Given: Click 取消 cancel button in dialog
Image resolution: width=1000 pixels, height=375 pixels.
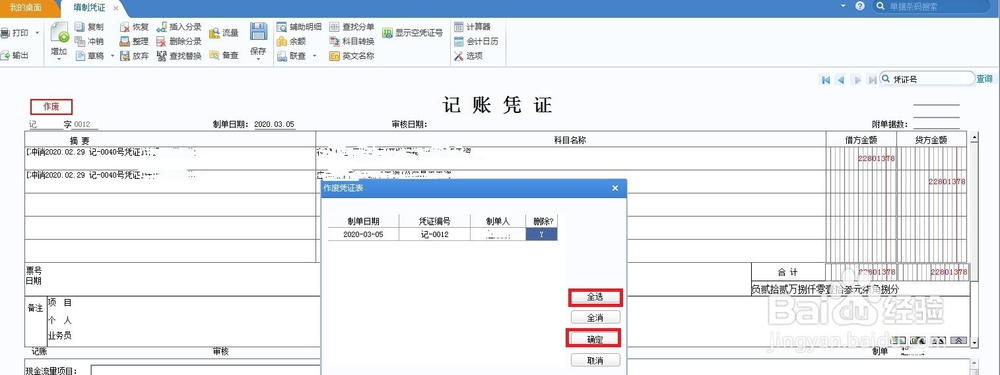Looking at the screenshot, I should (x=594, y=360).
